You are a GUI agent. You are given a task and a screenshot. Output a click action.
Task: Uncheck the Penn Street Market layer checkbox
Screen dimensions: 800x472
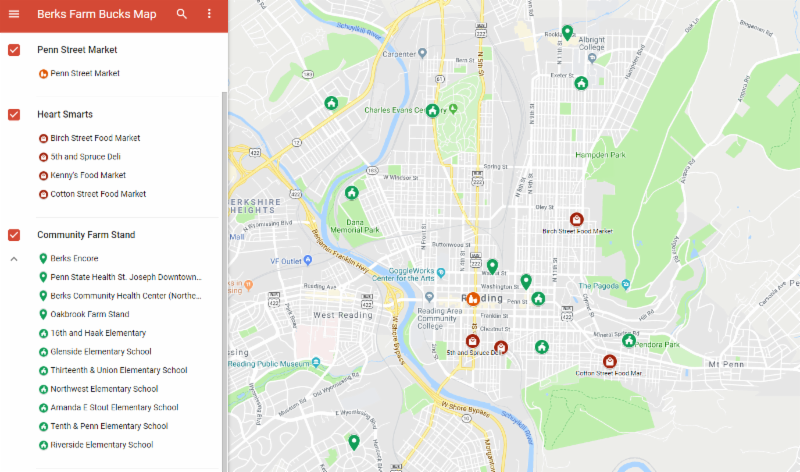pos(14,50)
